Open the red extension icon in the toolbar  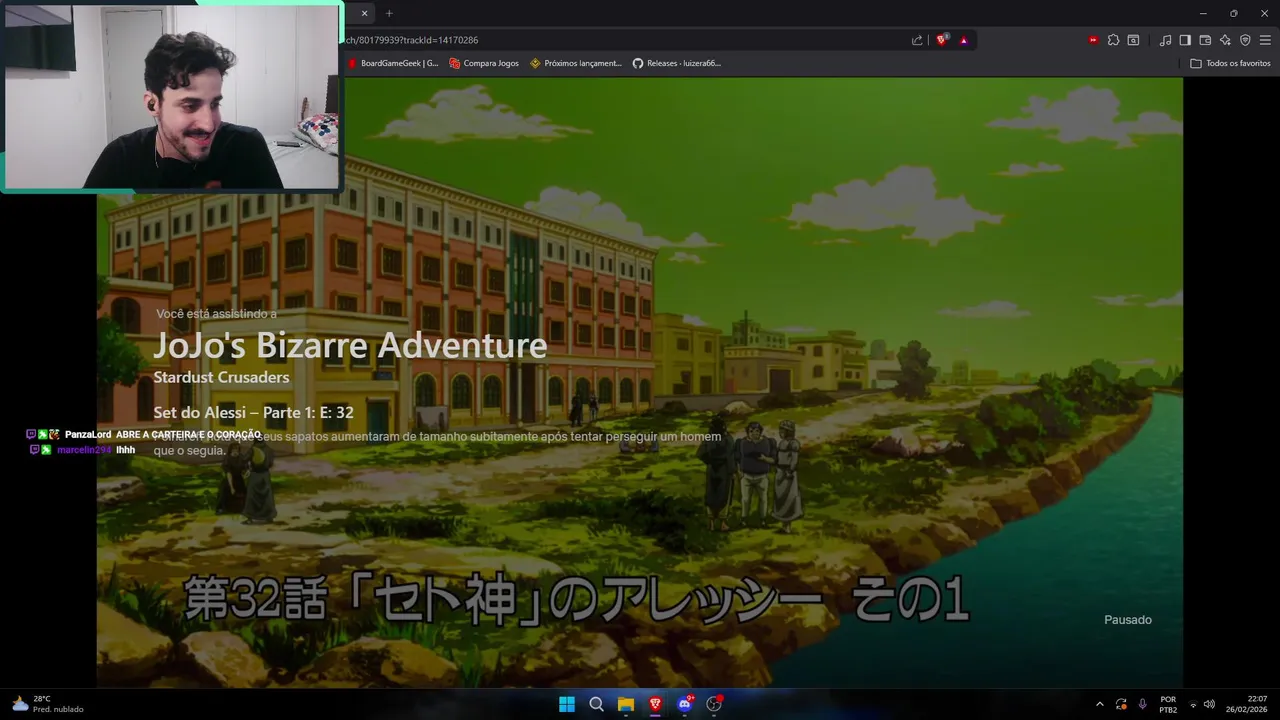1093,40
